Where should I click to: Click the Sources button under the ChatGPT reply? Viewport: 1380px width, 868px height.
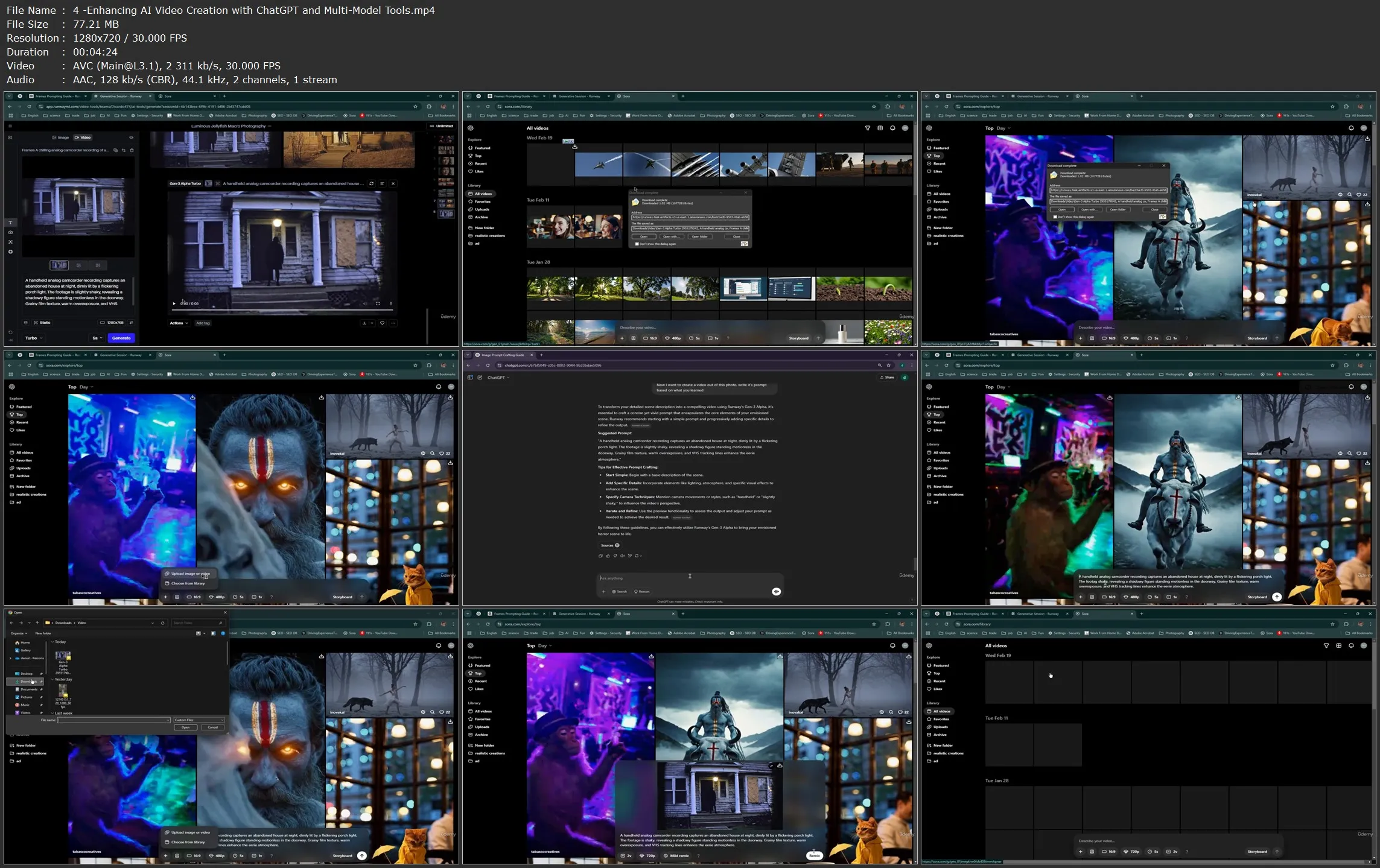[x=609, y=545]
